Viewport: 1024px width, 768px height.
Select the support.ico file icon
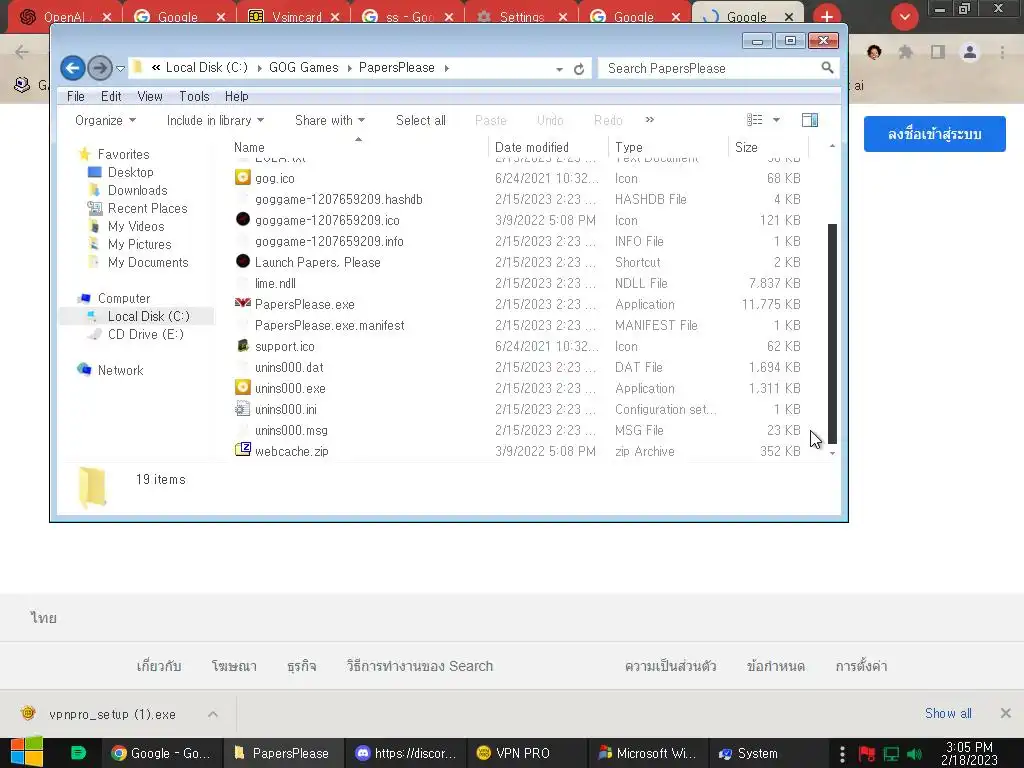(x=242, y=345)
